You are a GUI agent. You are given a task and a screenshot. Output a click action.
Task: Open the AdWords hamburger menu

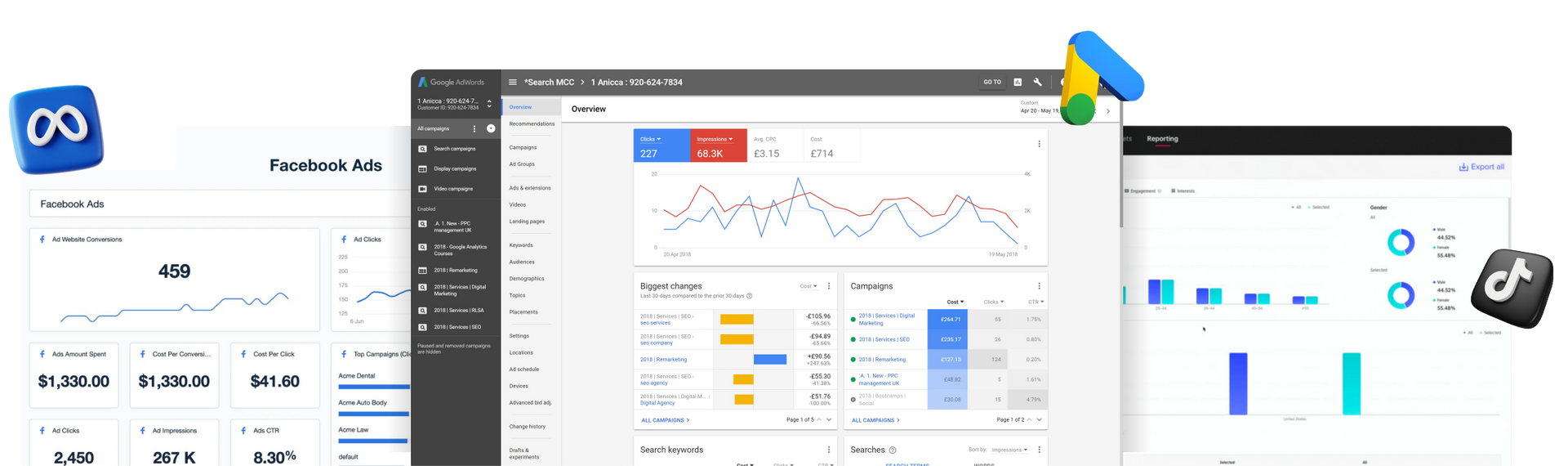(x=513, y=82)
